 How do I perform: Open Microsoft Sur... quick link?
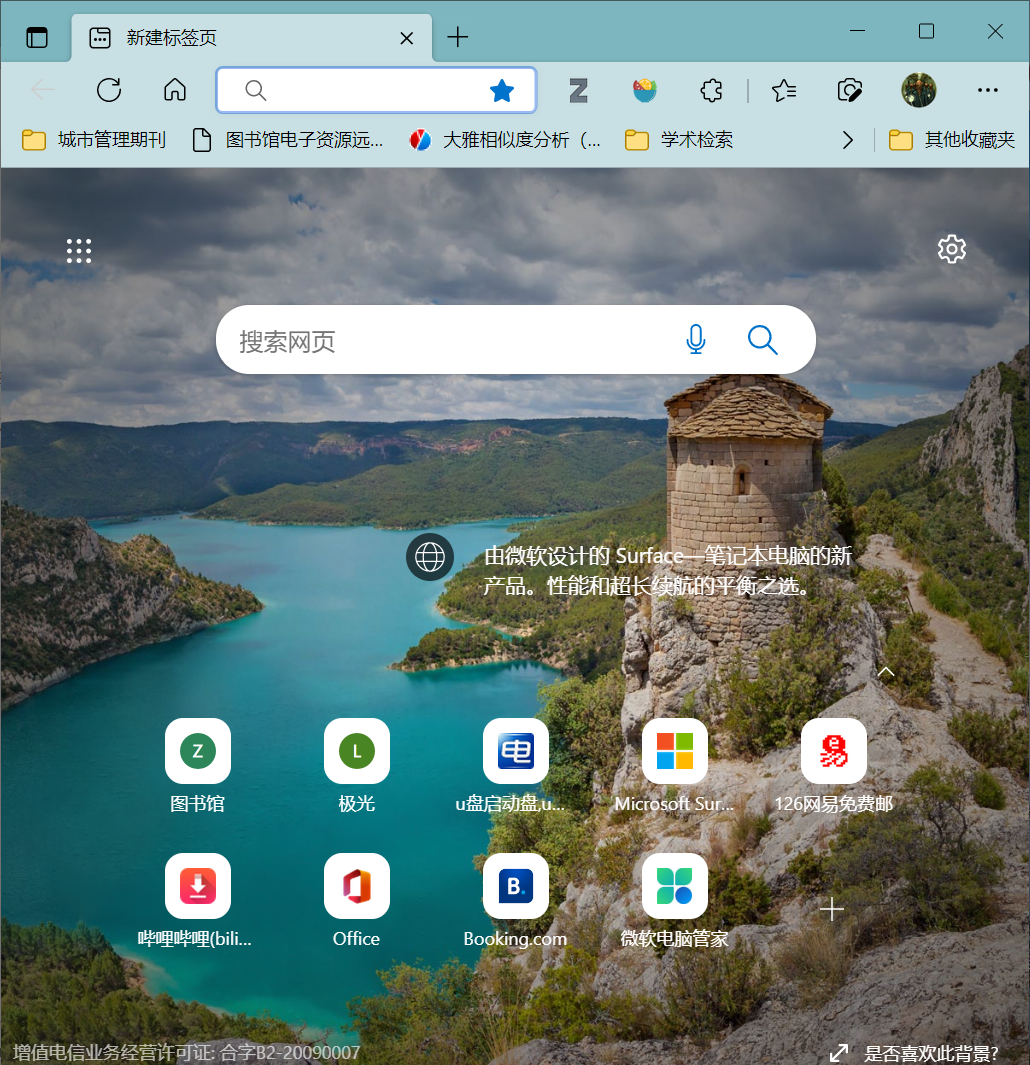pyautogui.click(x=675, y=765)
